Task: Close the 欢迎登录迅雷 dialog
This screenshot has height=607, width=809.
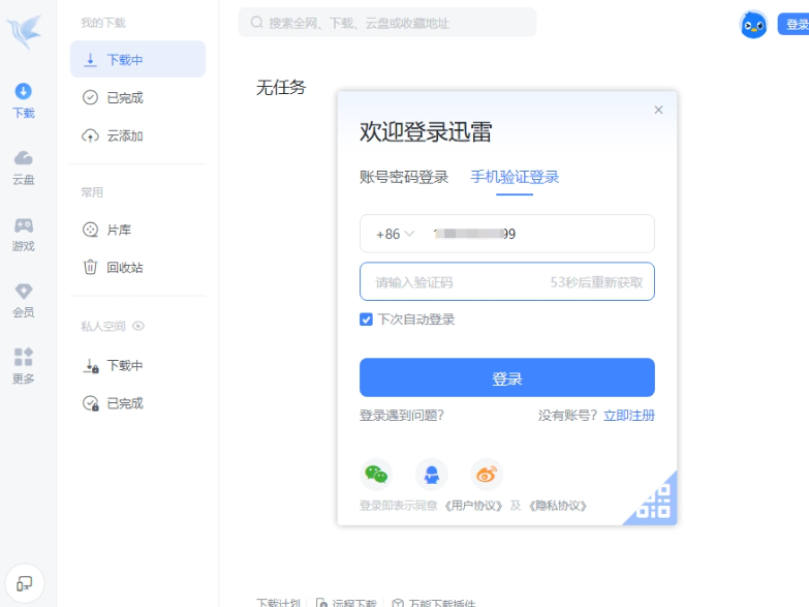Action: click(x=658, y=110)
